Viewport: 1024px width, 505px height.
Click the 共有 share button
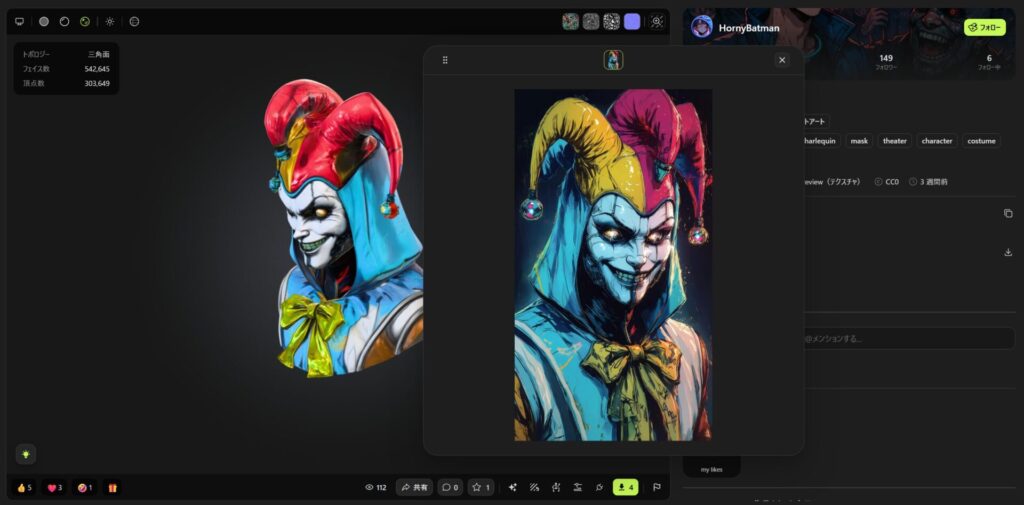(414, 488)
